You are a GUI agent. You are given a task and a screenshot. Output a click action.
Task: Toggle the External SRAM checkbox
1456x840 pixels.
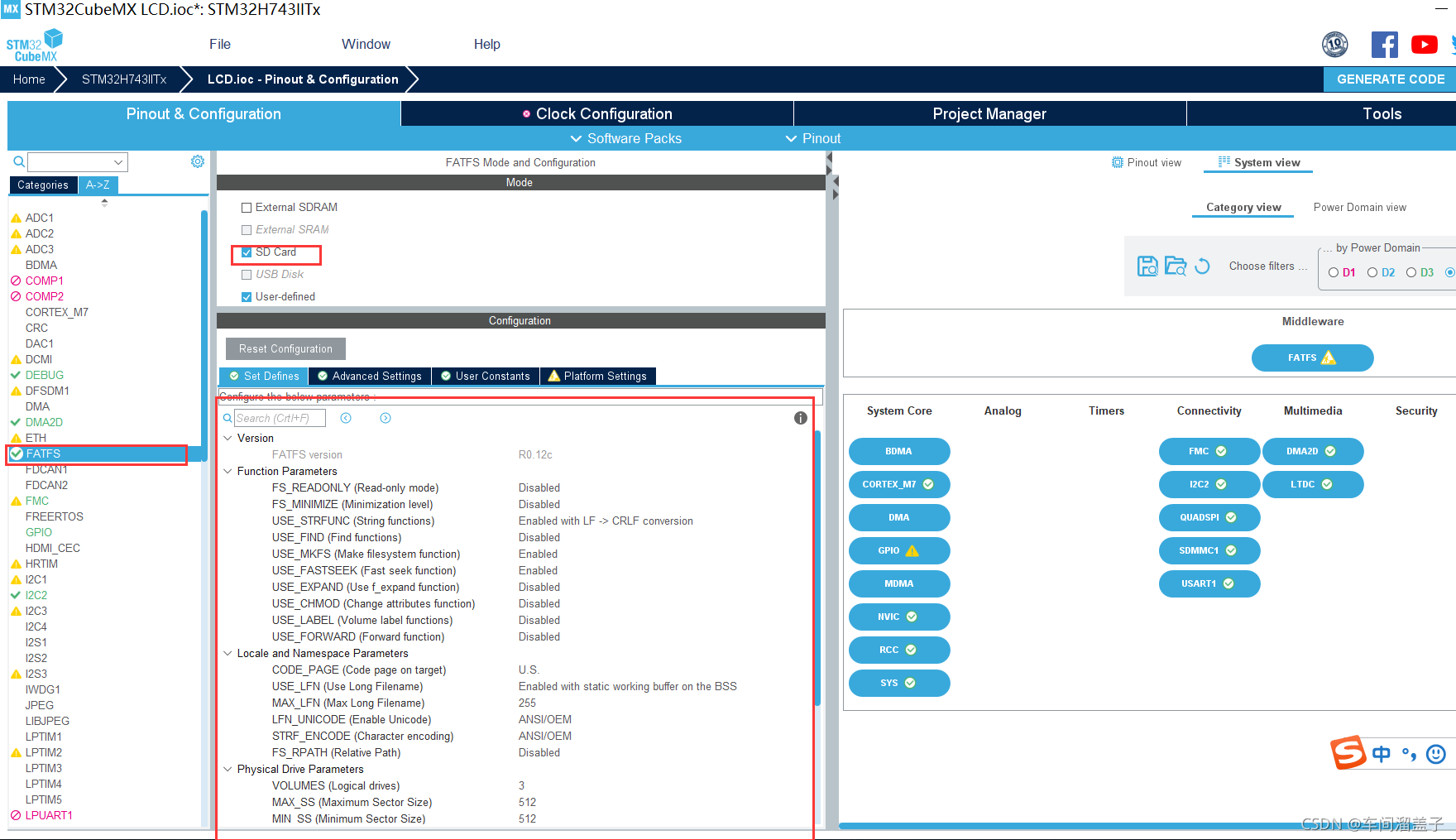(x=247, y=230)
